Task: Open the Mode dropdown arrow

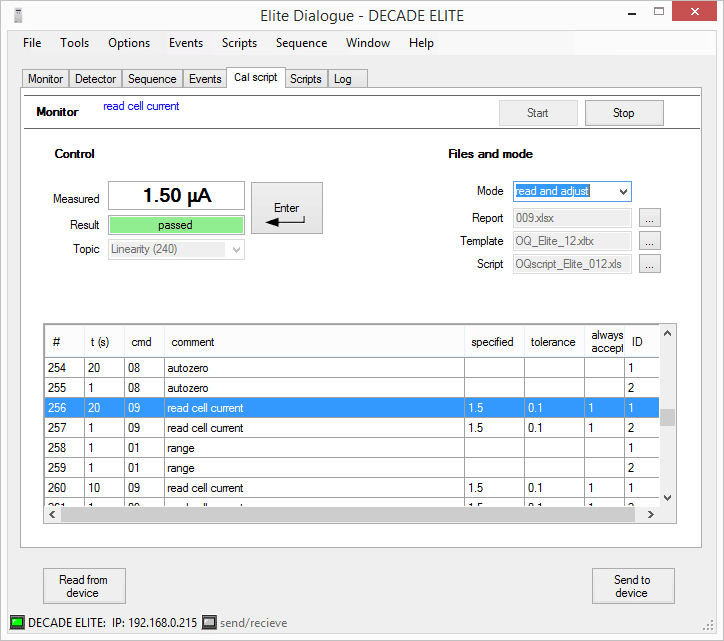Action: click(x=623, y=191)
